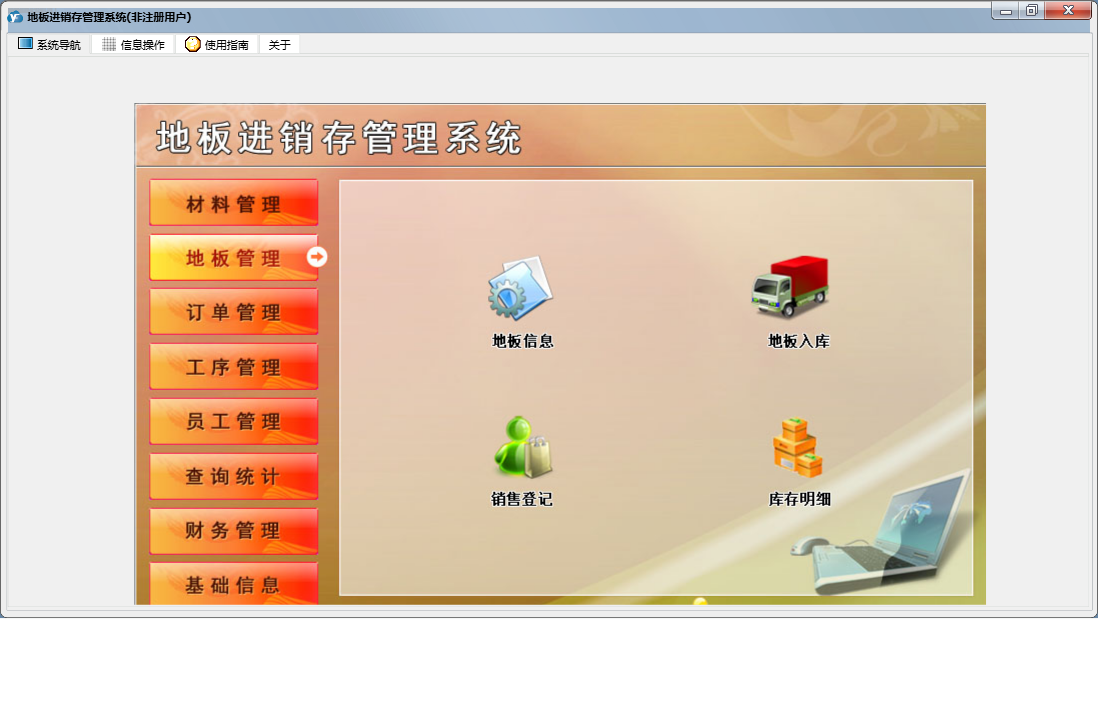This screenshot has height=726, width=1098.
Task: Click the 系统导航 monitor icon
Action: coord(25,43)
